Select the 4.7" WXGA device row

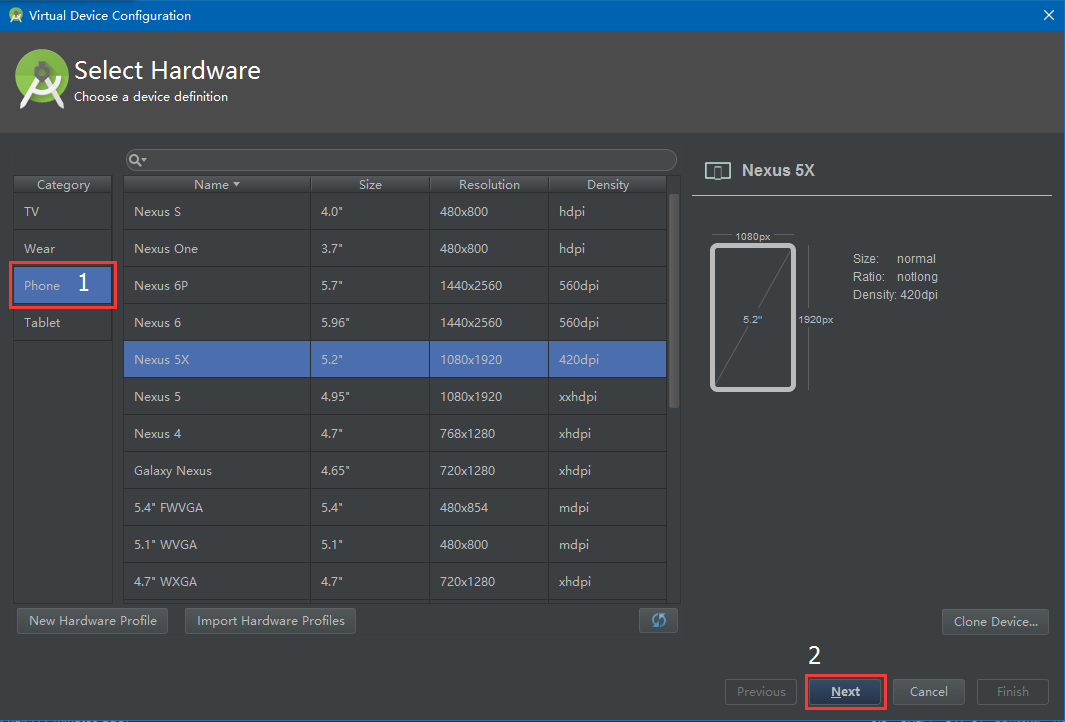(395, 581)
